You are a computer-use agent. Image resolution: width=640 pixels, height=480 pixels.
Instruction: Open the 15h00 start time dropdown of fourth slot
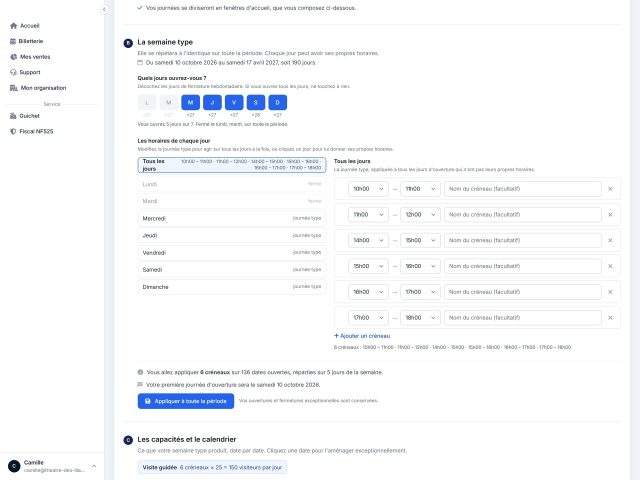368,266
